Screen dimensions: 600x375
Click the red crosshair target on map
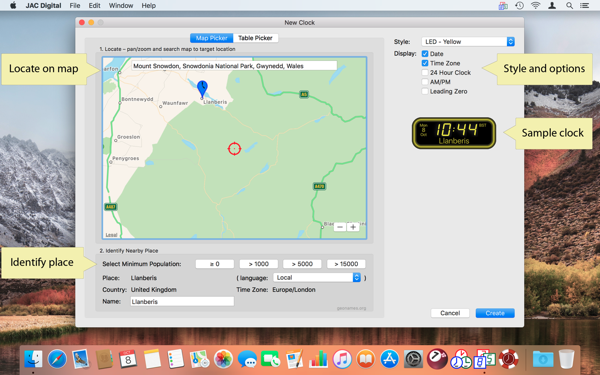234,148
